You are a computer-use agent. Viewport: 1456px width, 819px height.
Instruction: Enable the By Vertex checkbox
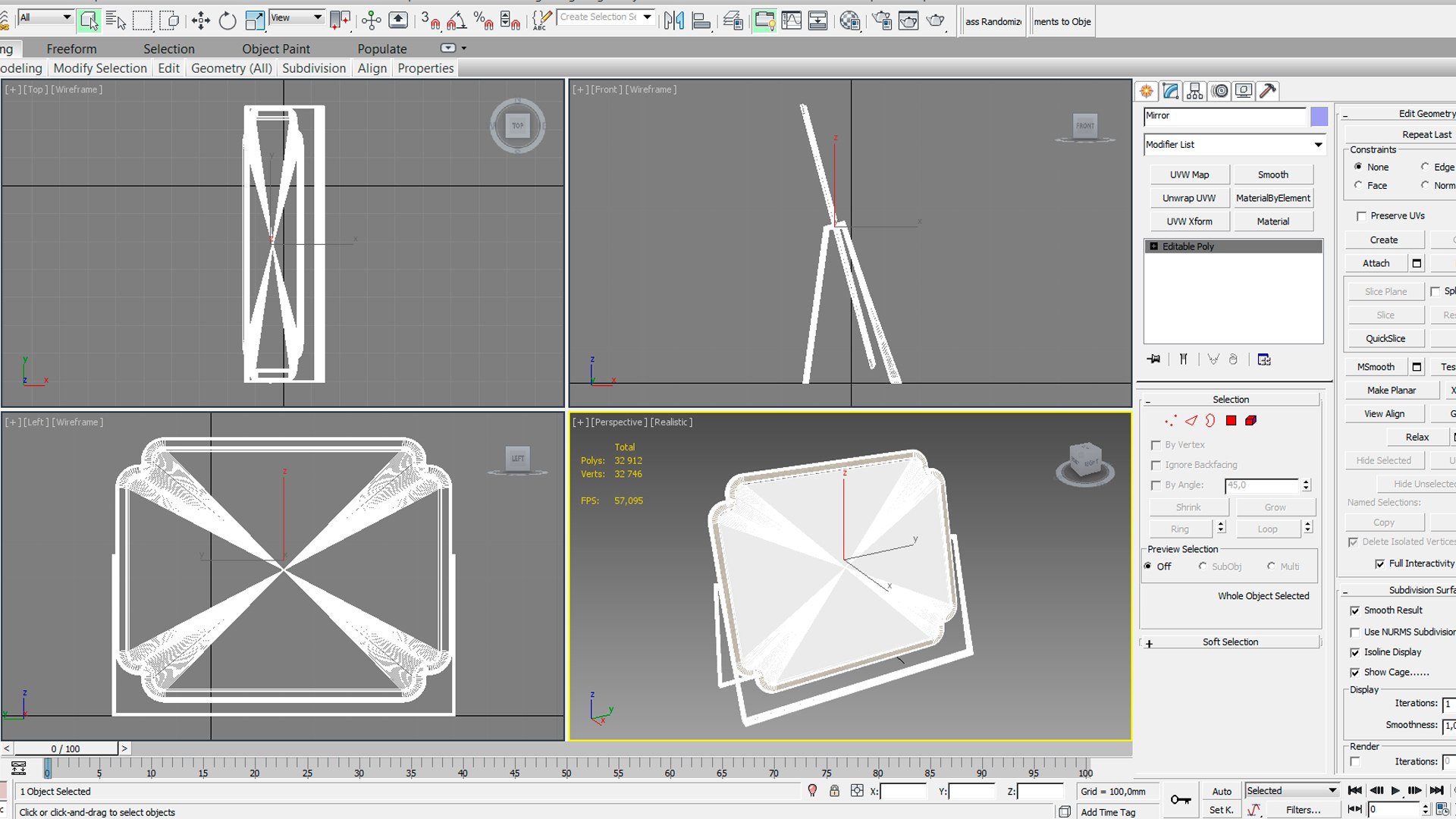[1156, 445]
